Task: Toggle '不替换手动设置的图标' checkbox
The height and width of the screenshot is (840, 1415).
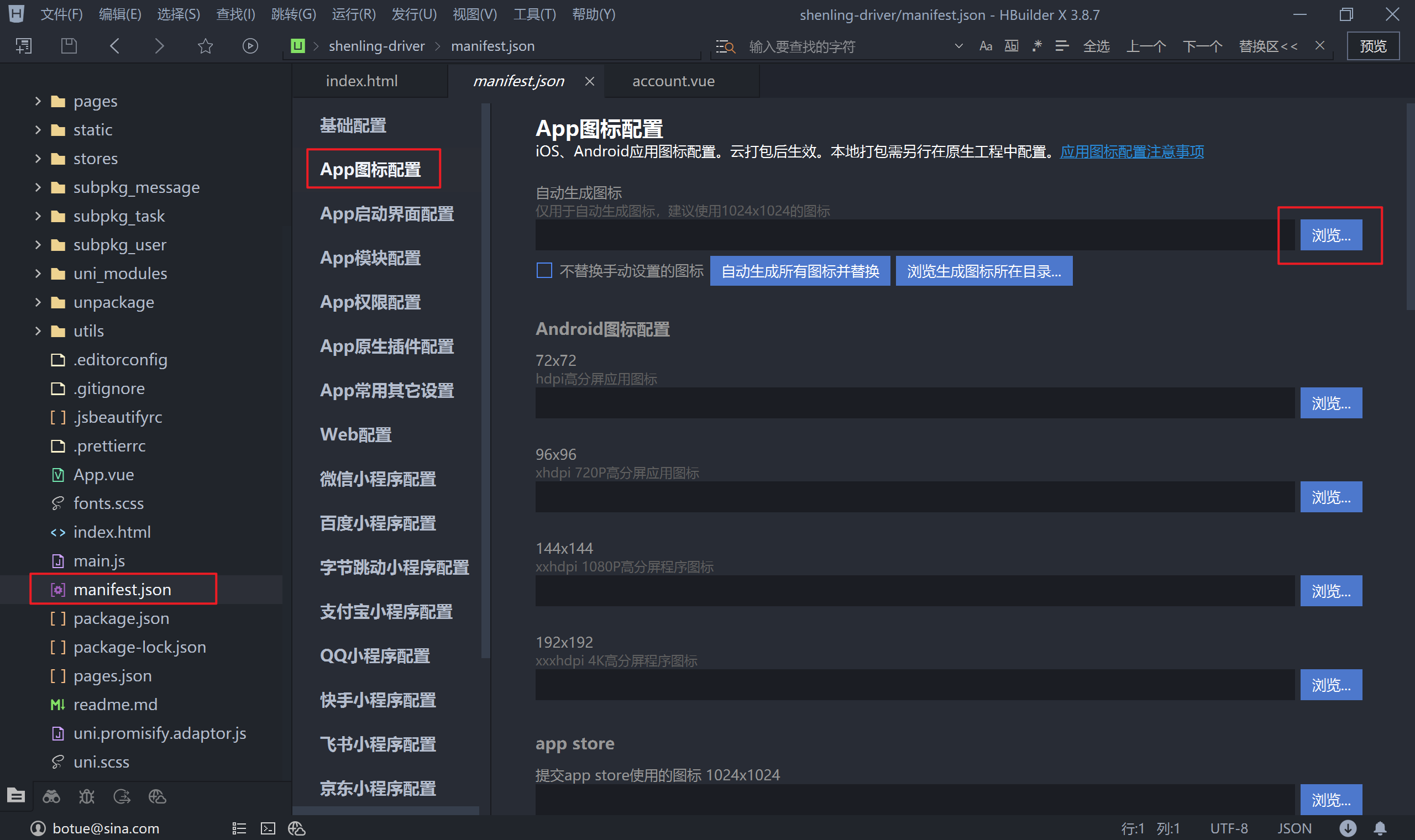Action: pos(544,271)
